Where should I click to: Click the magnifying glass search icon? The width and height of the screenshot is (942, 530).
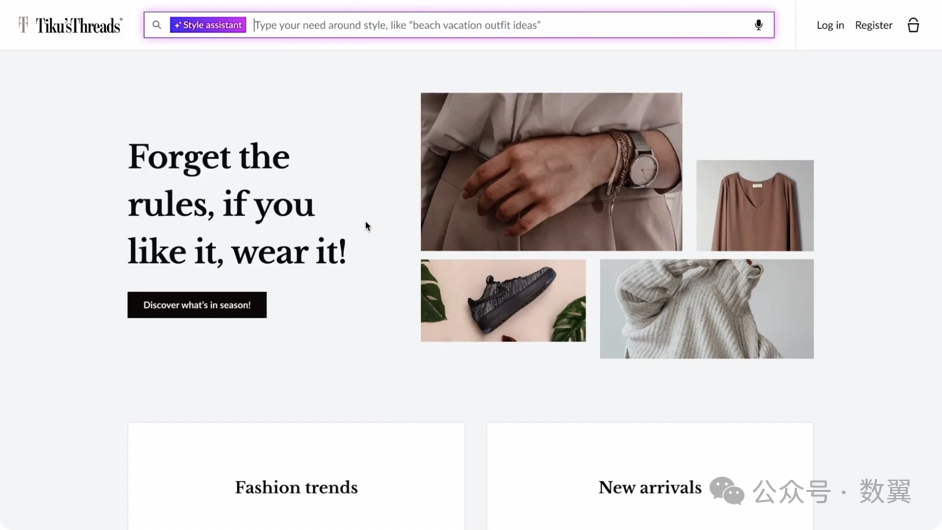pyautogui.click(x=157, y=25)
